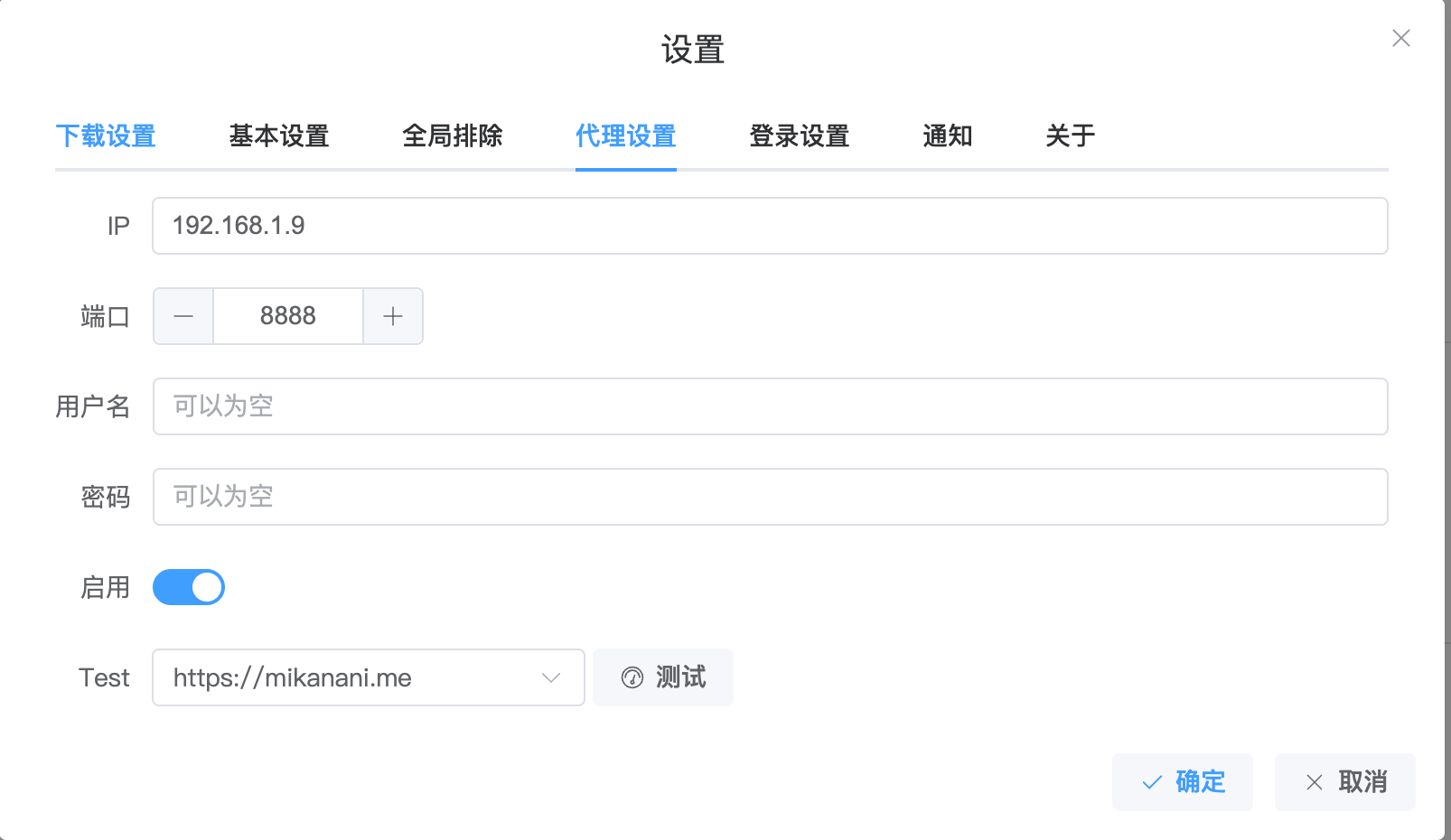Confirm settings with 确定 button
Viewport: 1451px width, 840px height.
1182,782
